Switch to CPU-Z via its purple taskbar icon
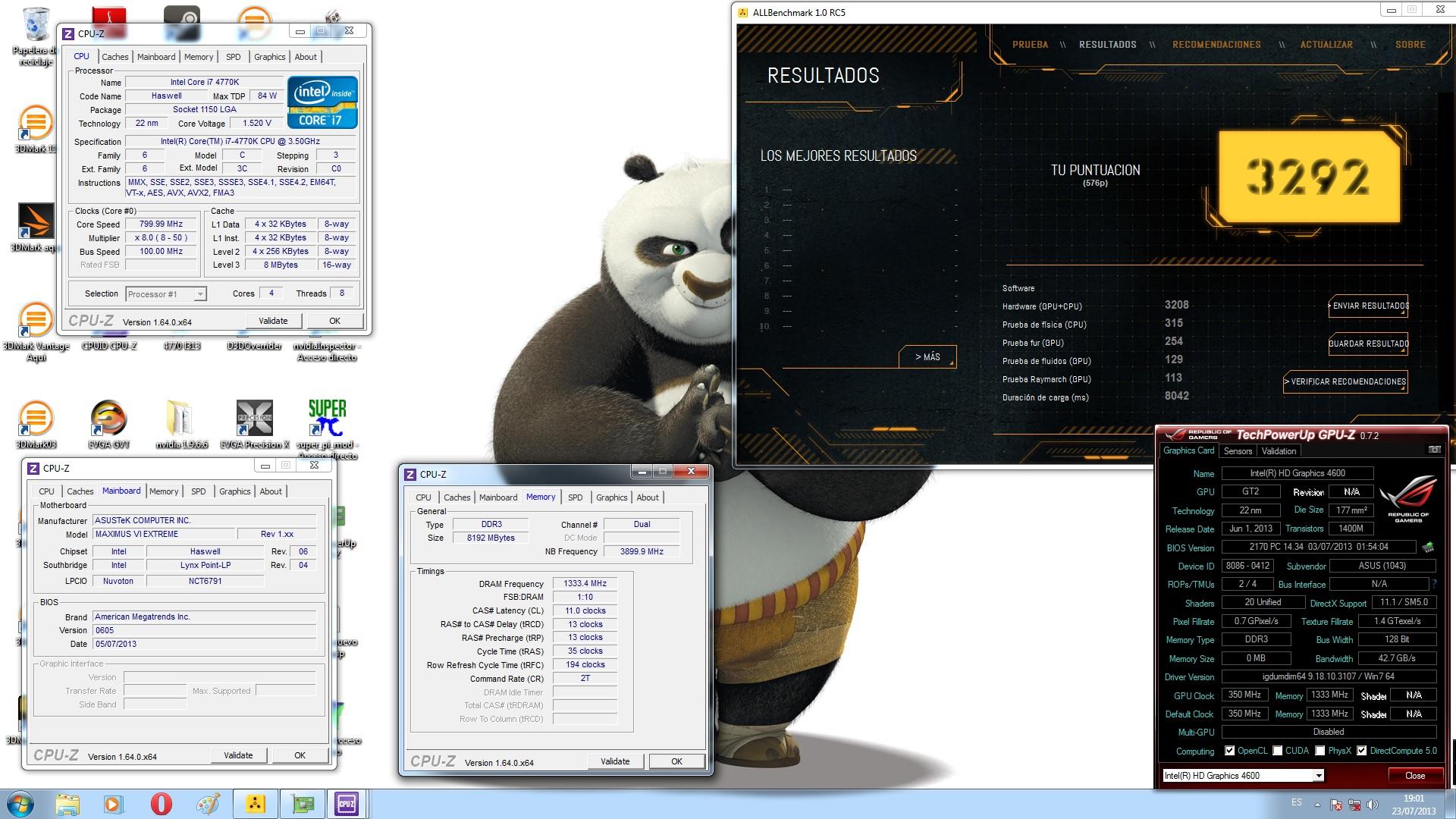Image resolution: width=1456 pixels, height=819 pixels. point(347,804)
